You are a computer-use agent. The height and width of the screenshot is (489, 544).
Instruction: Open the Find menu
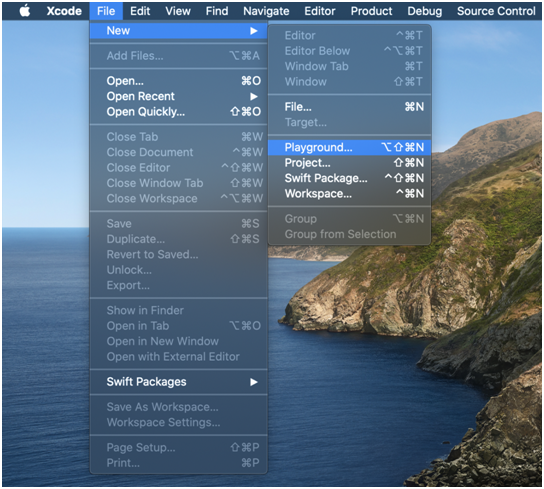tap(217, 11)
